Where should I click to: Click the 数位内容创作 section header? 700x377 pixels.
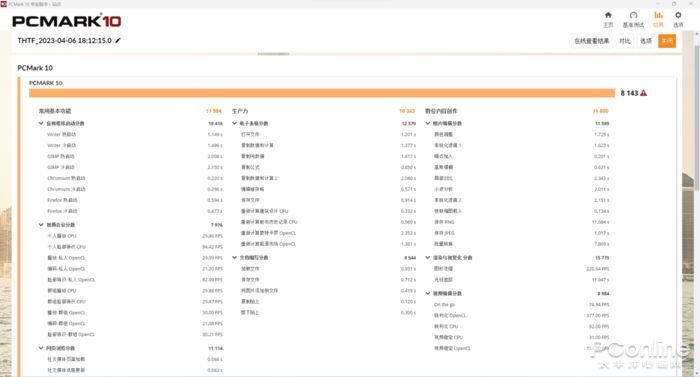tap(441, 111)
